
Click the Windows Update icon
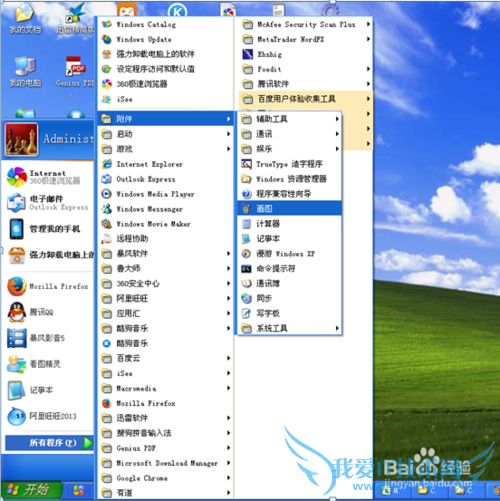pyautogui.click(x=107, y=39)
